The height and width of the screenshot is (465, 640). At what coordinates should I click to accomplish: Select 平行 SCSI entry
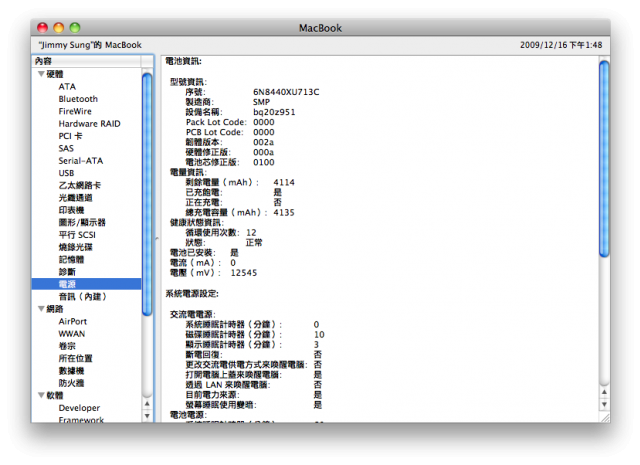coord(77,235)
